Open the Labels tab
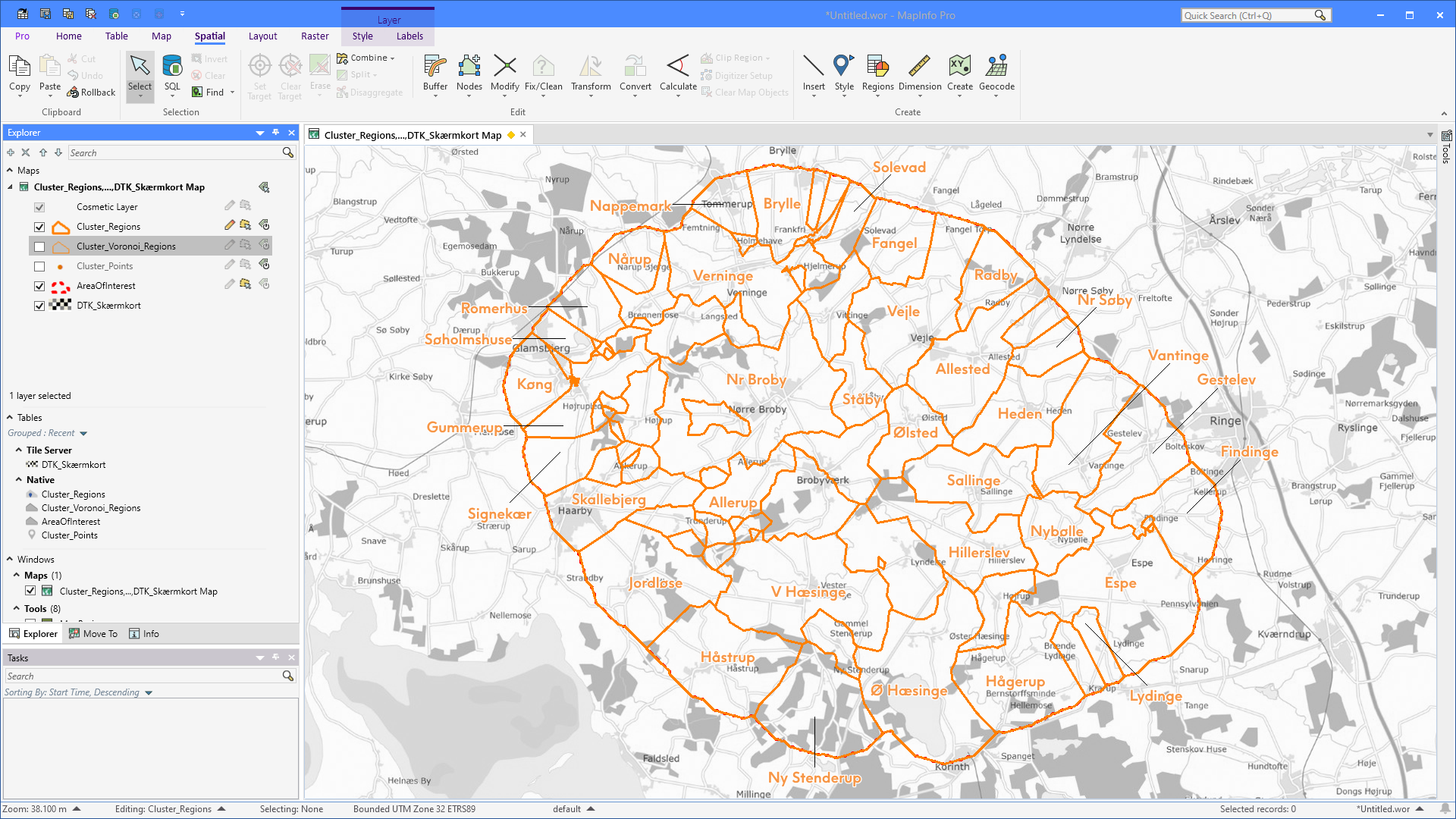The height and width of the screenshot is (819, 1456). click(x=409, y=36)
